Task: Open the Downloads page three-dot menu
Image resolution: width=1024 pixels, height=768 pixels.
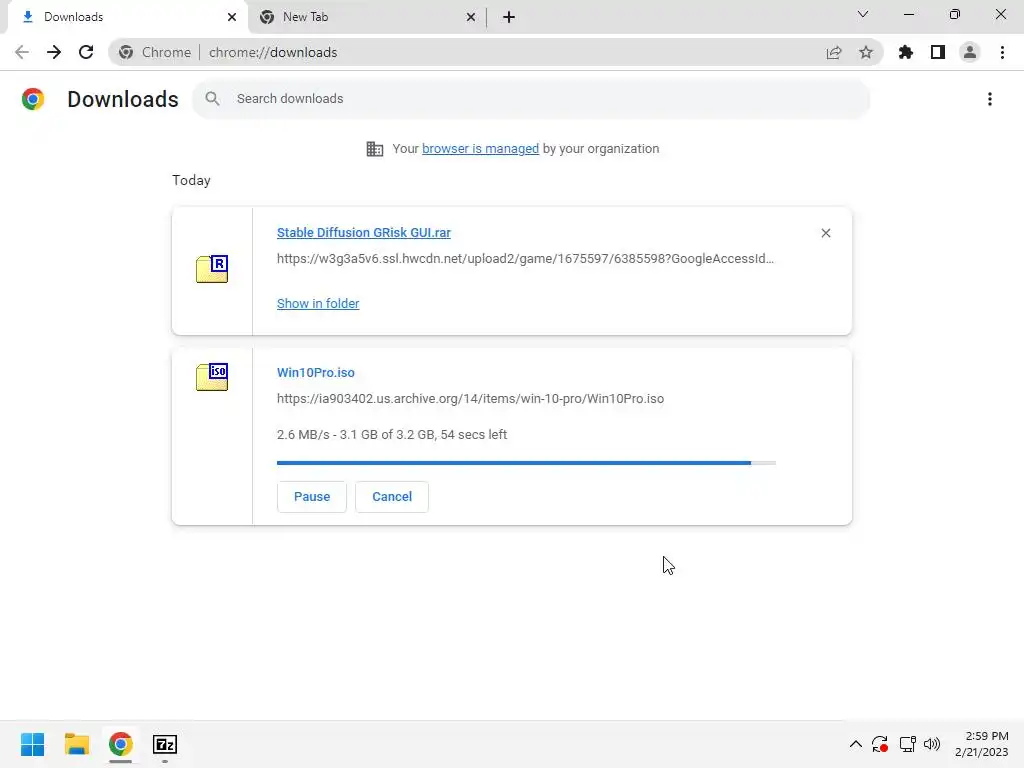Action: [x=989, y=99]
